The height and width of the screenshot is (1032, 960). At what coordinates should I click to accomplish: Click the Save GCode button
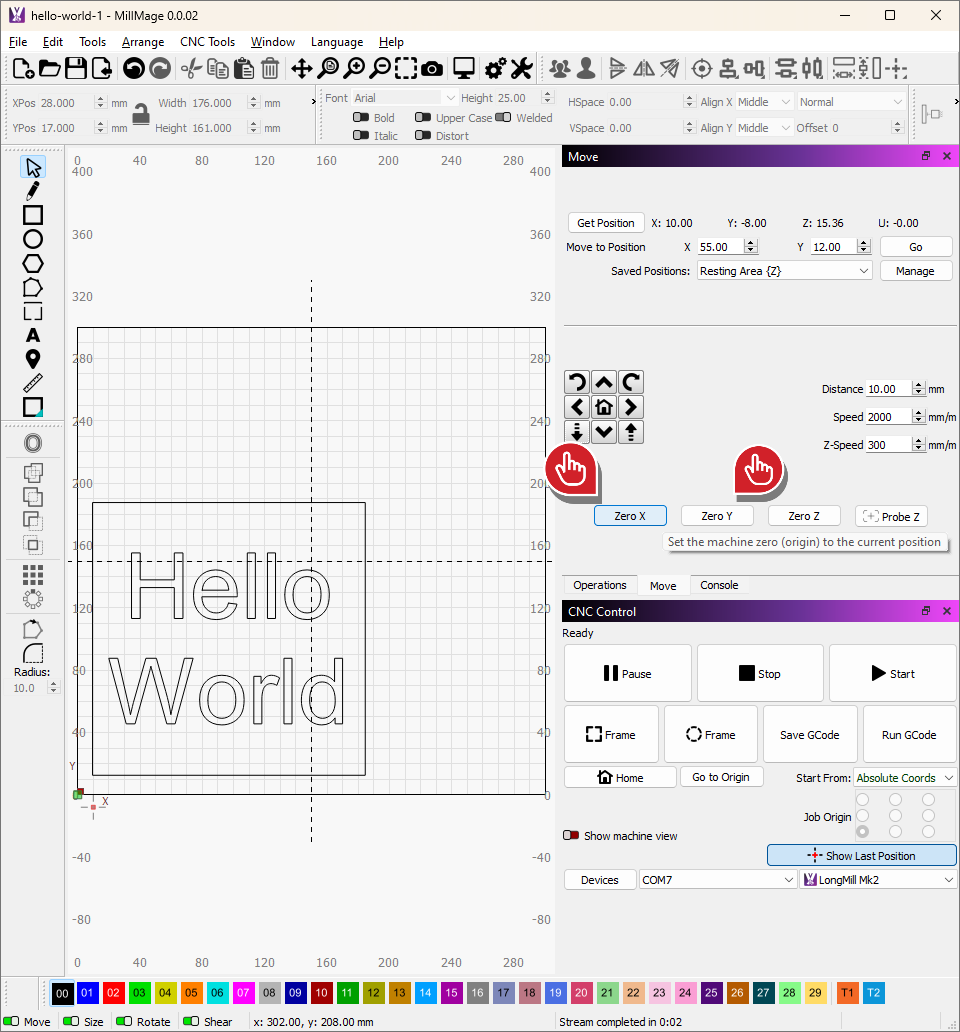point(811,735)
